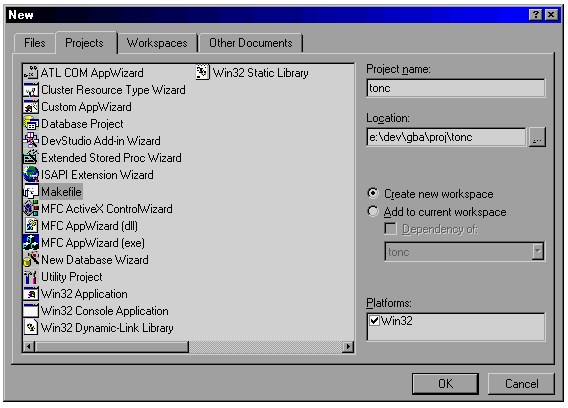Select the Win32 Application icon
Viewport: 568px width, 408px height.
pos(31,294)
